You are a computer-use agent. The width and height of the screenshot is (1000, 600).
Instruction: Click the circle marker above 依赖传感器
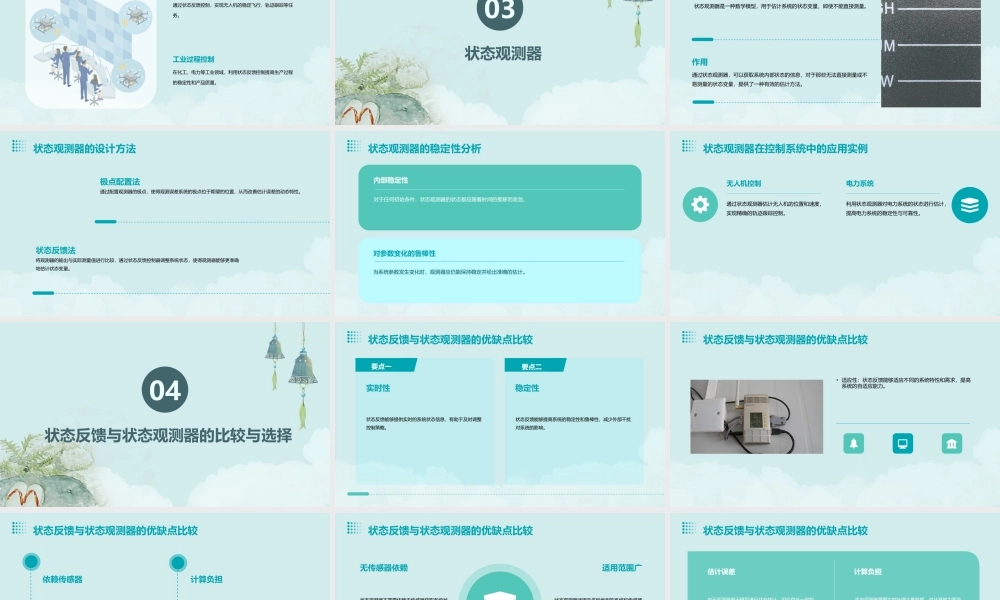(x=31, y=562)
